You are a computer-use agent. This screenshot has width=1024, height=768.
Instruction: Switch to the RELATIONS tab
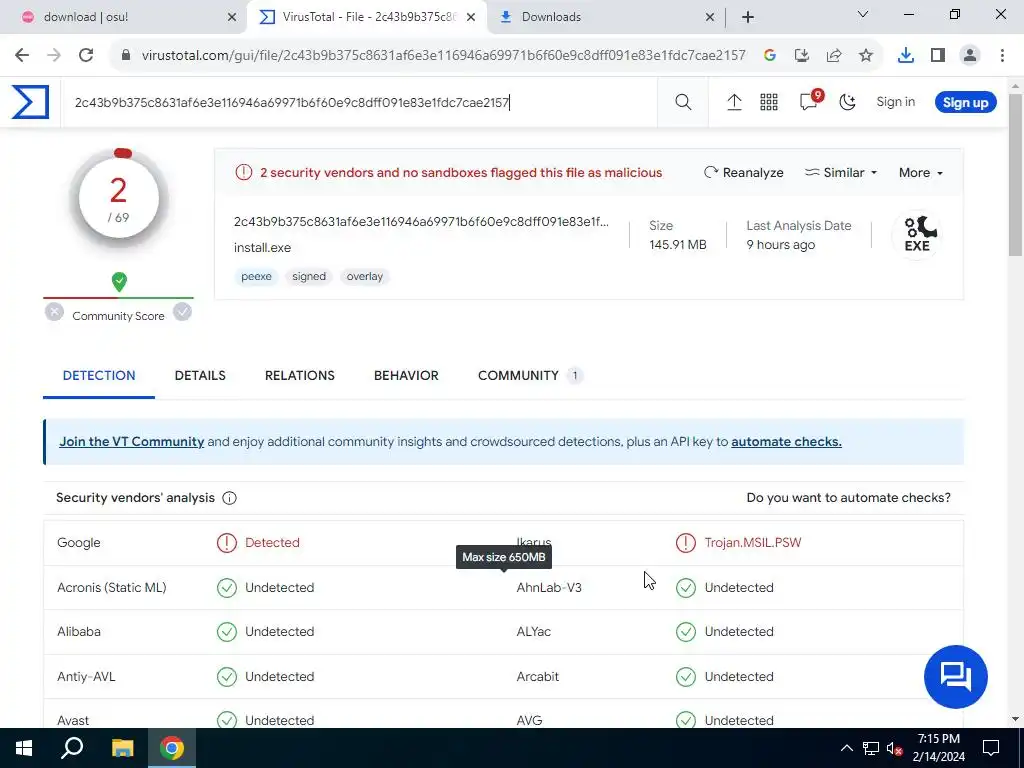coord(300,376)
